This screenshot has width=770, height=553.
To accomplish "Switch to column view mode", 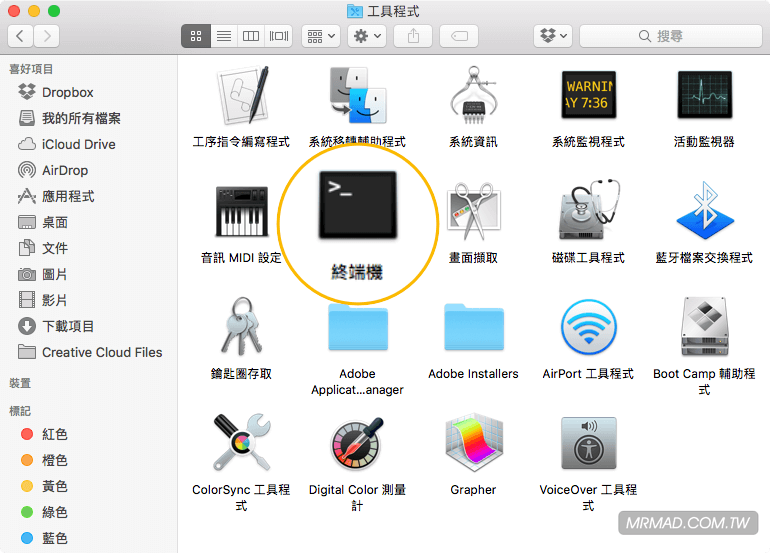I will 251,36.
